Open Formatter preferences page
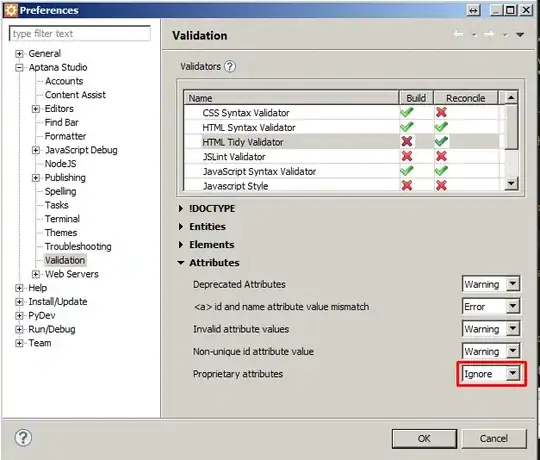540x460 pixels. pyautogui.click(x=65, y=136)
